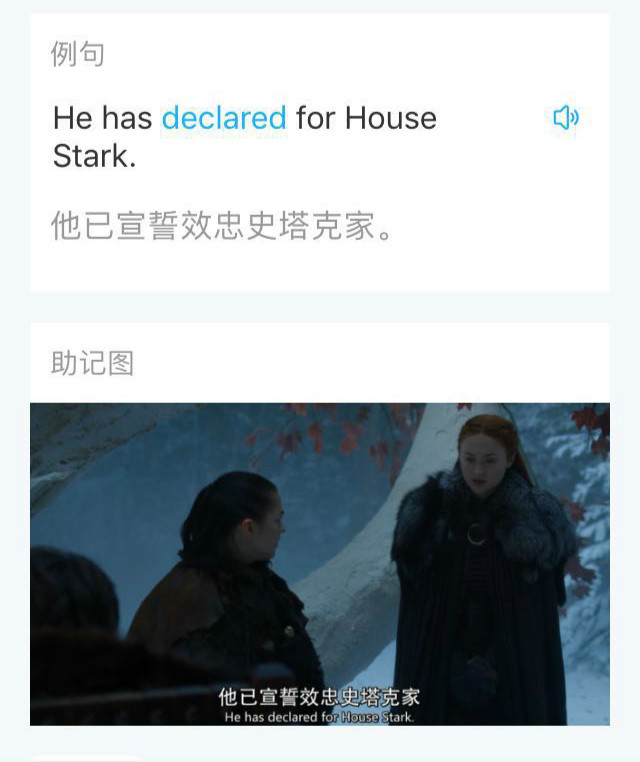Select the word "He" in the example sentence
This screenshot has width=640, height=762.
72,118
